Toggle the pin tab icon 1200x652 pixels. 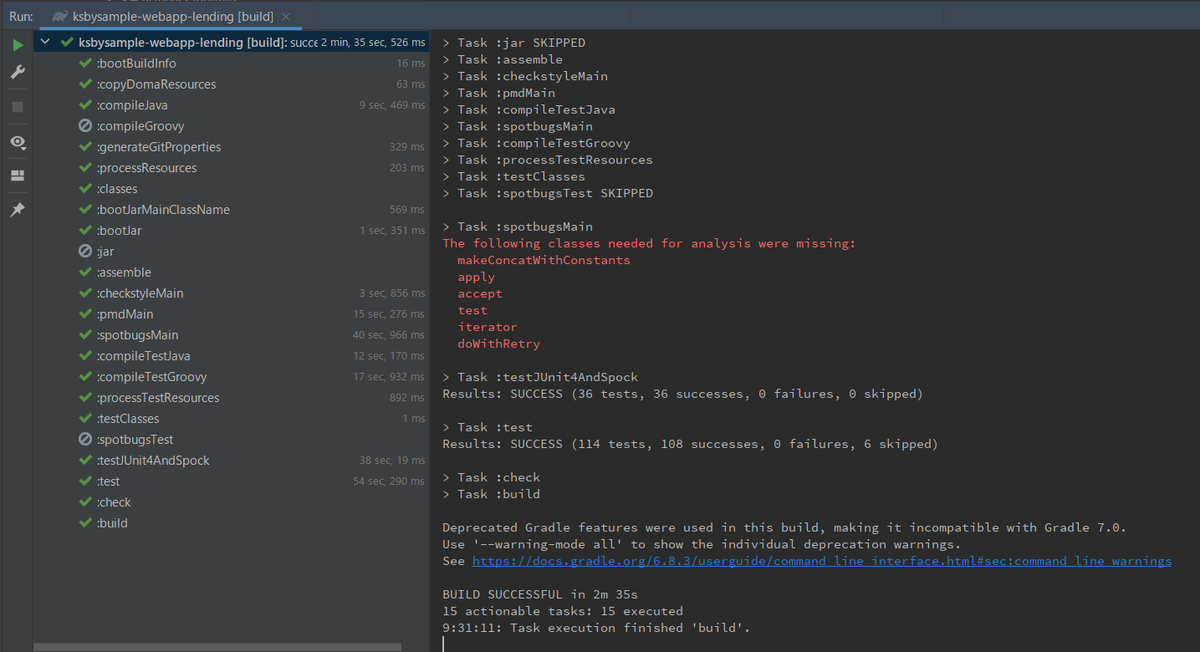coord(17,211)
